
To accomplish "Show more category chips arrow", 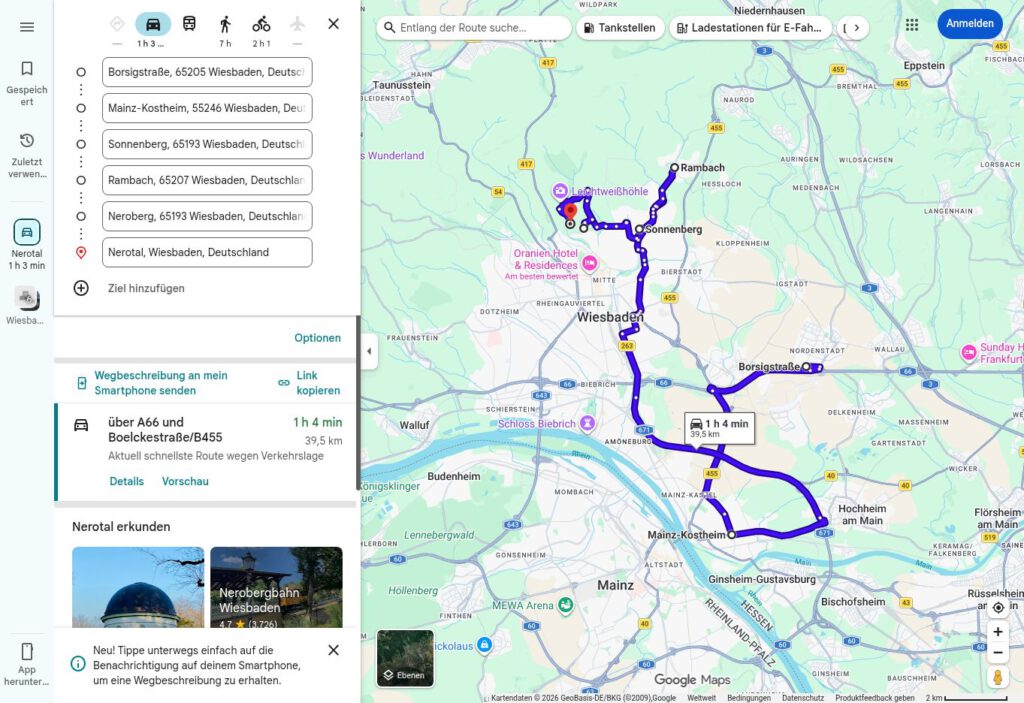I will pos(856,28).
